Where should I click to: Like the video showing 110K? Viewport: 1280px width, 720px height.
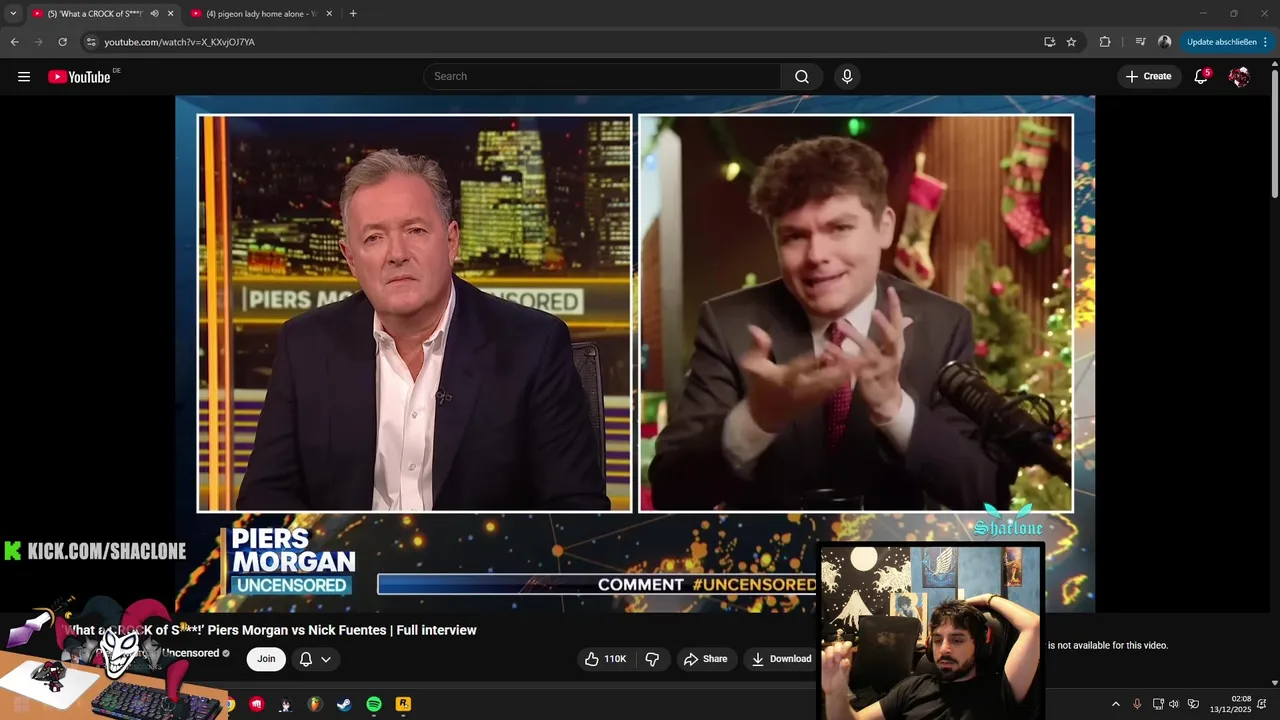coord(605,659)
